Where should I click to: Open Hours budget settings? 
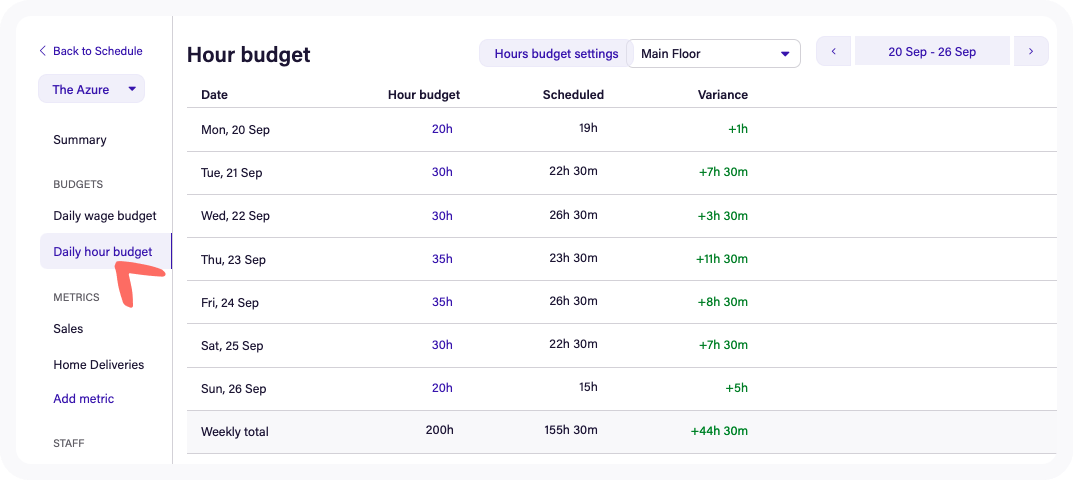(x=556, y=54)
